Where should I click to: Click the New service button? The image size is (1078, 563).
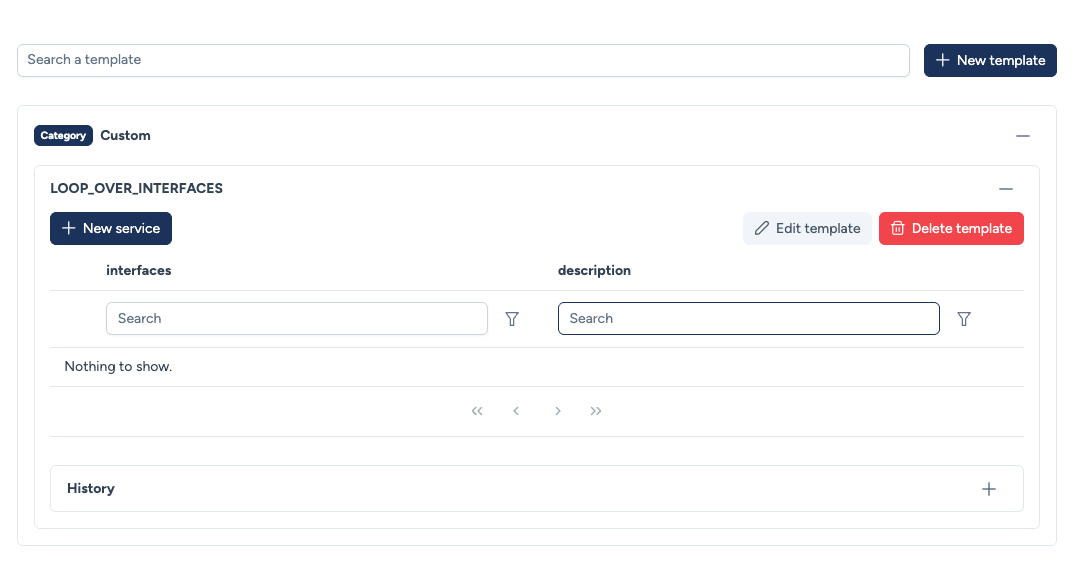click(111, 228)
